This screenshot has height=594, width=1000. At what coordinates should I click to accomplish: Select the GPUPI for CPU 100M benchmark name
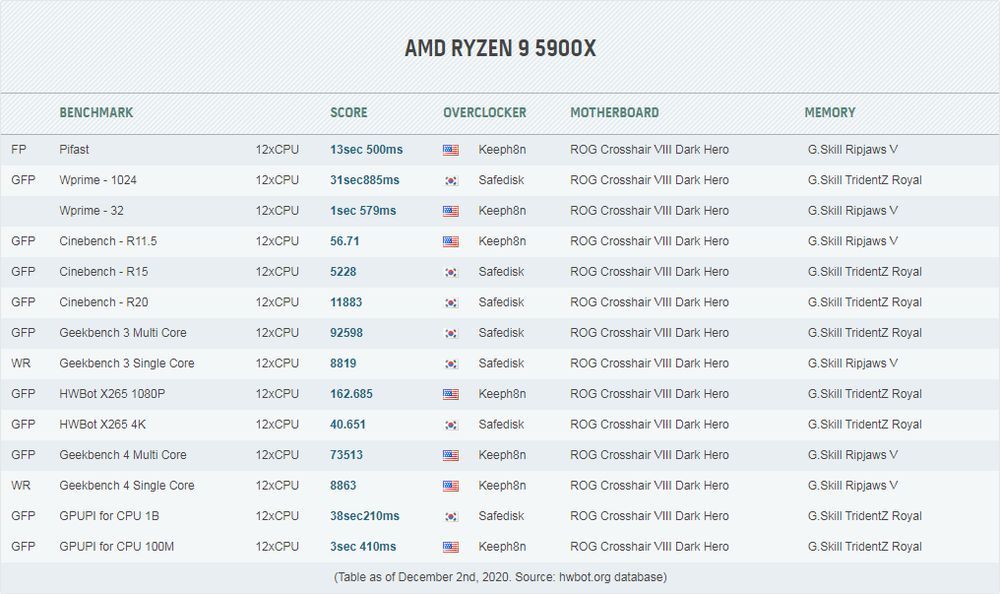coord(116,547)
